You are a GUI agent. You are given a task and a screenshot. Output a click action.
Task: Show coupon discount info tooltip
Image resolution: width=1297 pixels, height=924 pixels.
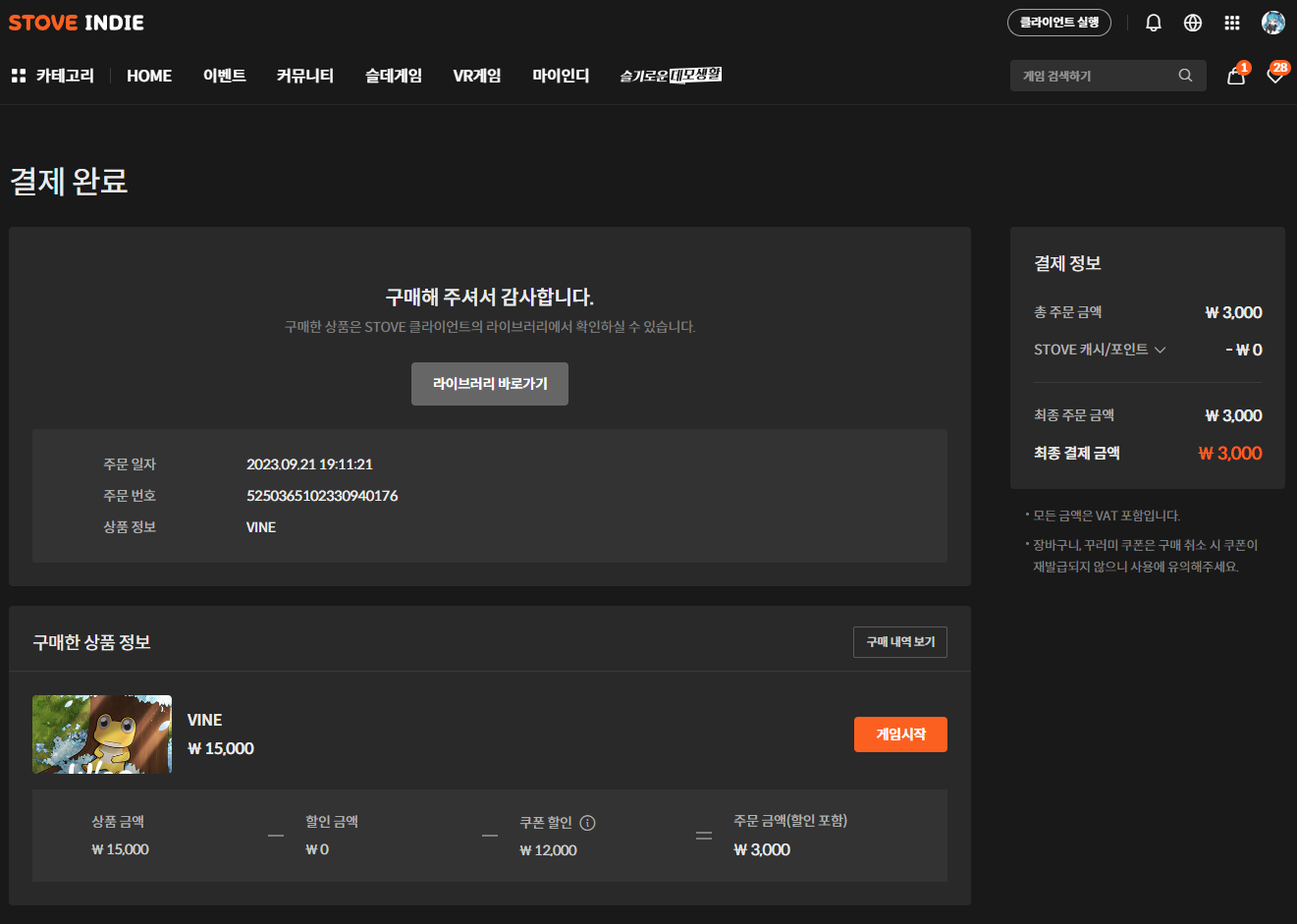587,823
